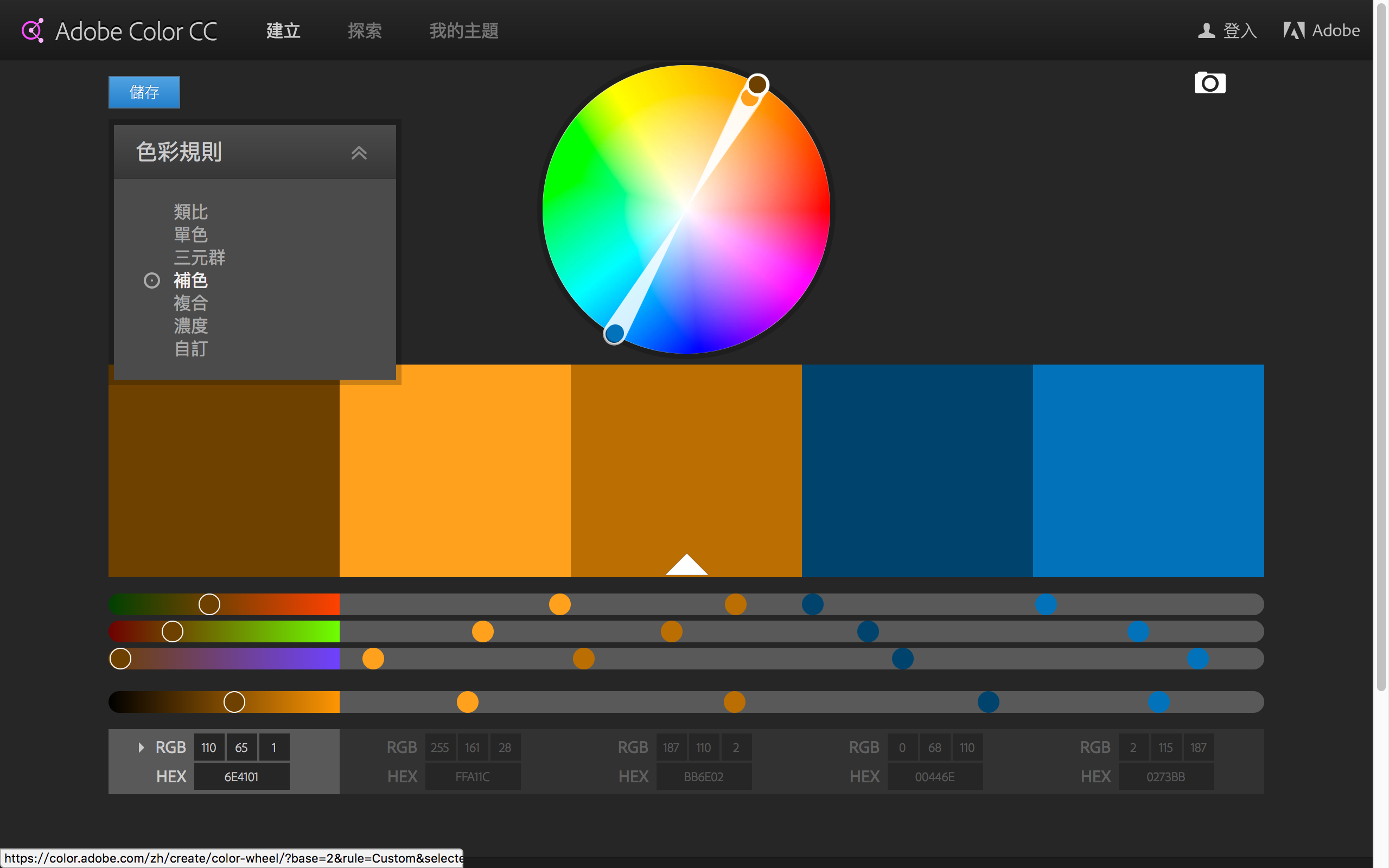Click the red channel slider thumb for brown
The image size is (1389, 868).
click(x=209, y=604)
